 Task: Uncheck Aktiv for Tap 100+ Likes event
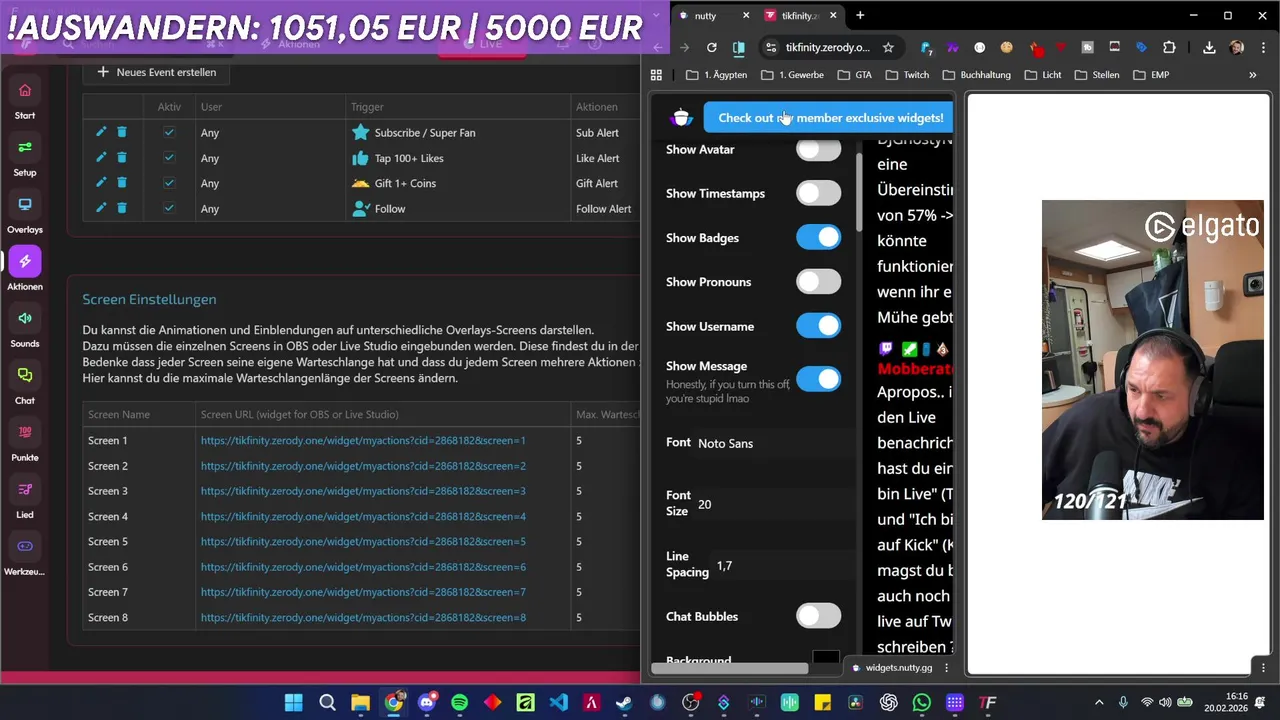169,158
